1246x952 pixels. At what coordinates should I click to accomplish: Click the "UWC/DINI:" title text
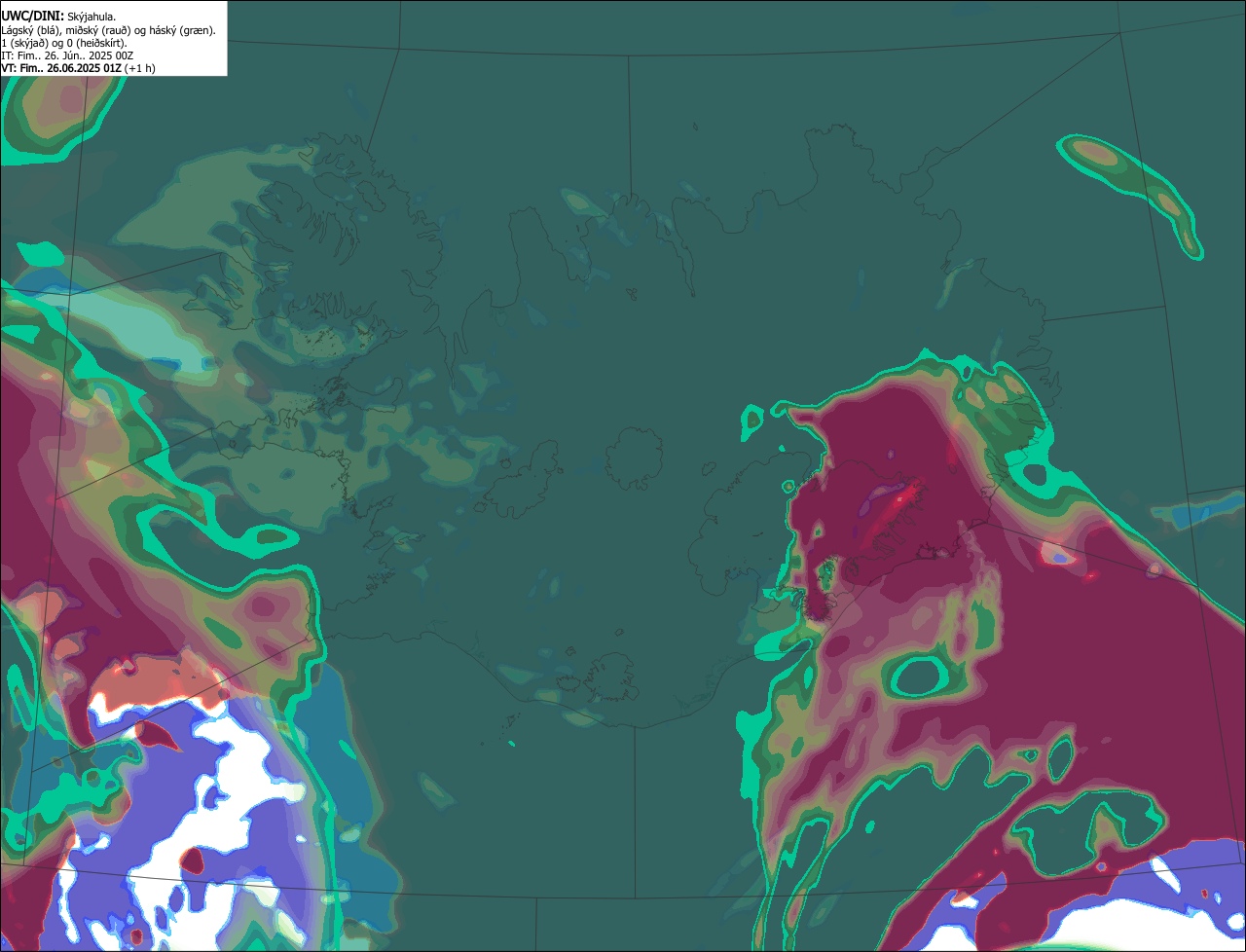click(33, 17)
